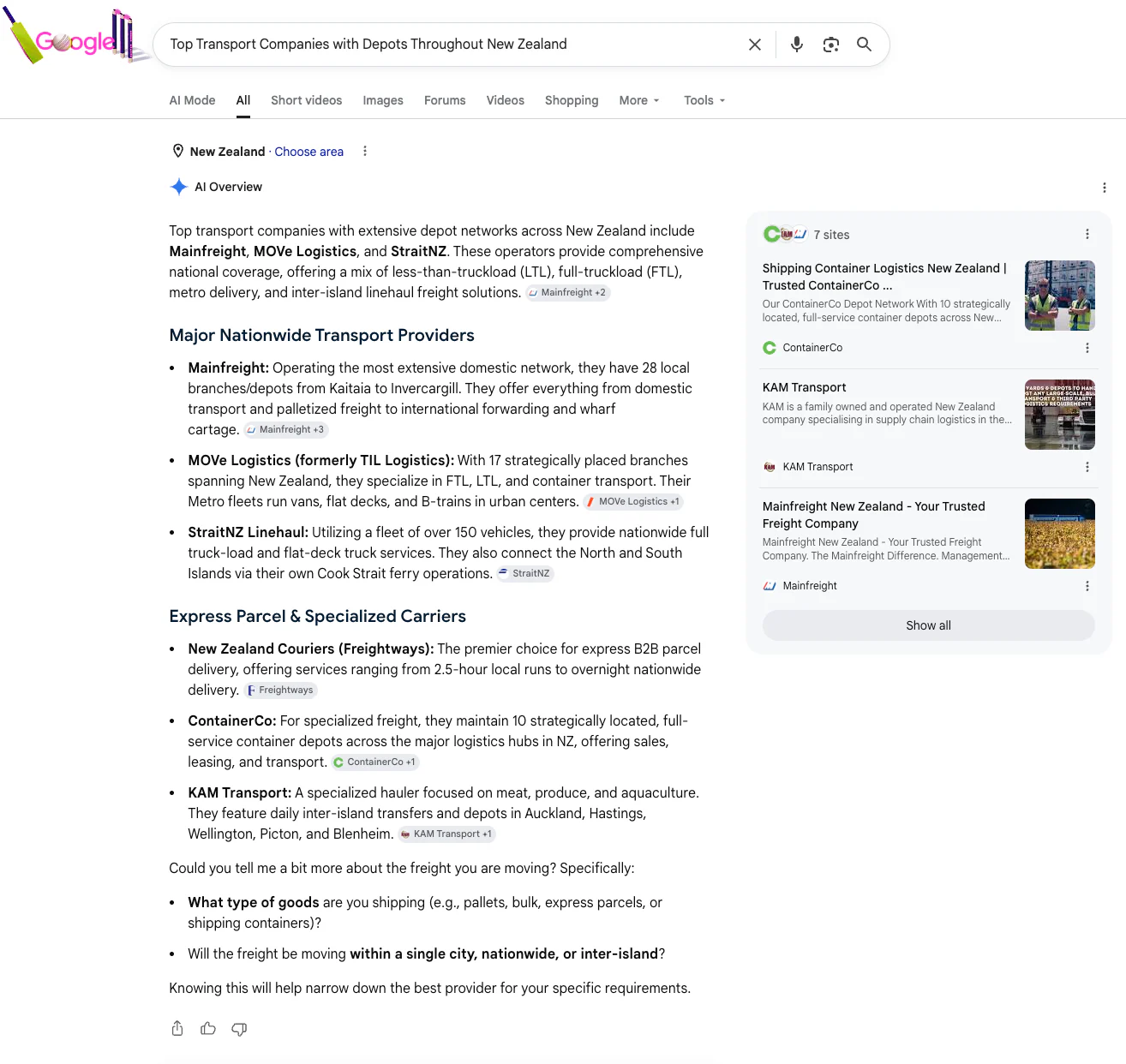Open options menu for Mainfreight source
Screen dimensions: 1126x1064
(1087, 586)
